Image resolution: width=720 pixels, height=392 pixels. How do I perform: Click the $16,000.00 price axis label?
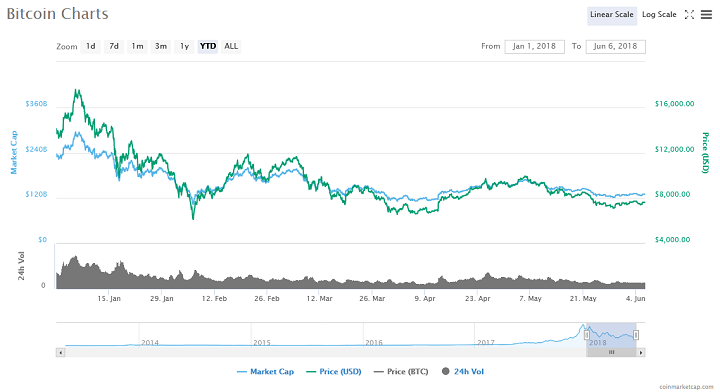coord(675,104)
